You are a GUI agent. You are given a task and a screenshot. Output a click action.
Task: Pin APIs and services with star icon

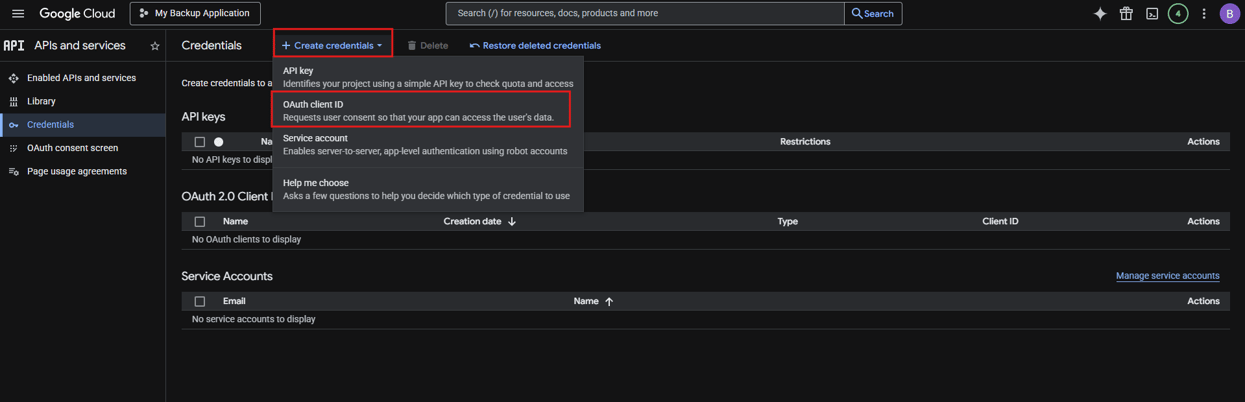[x=155, y=46]
